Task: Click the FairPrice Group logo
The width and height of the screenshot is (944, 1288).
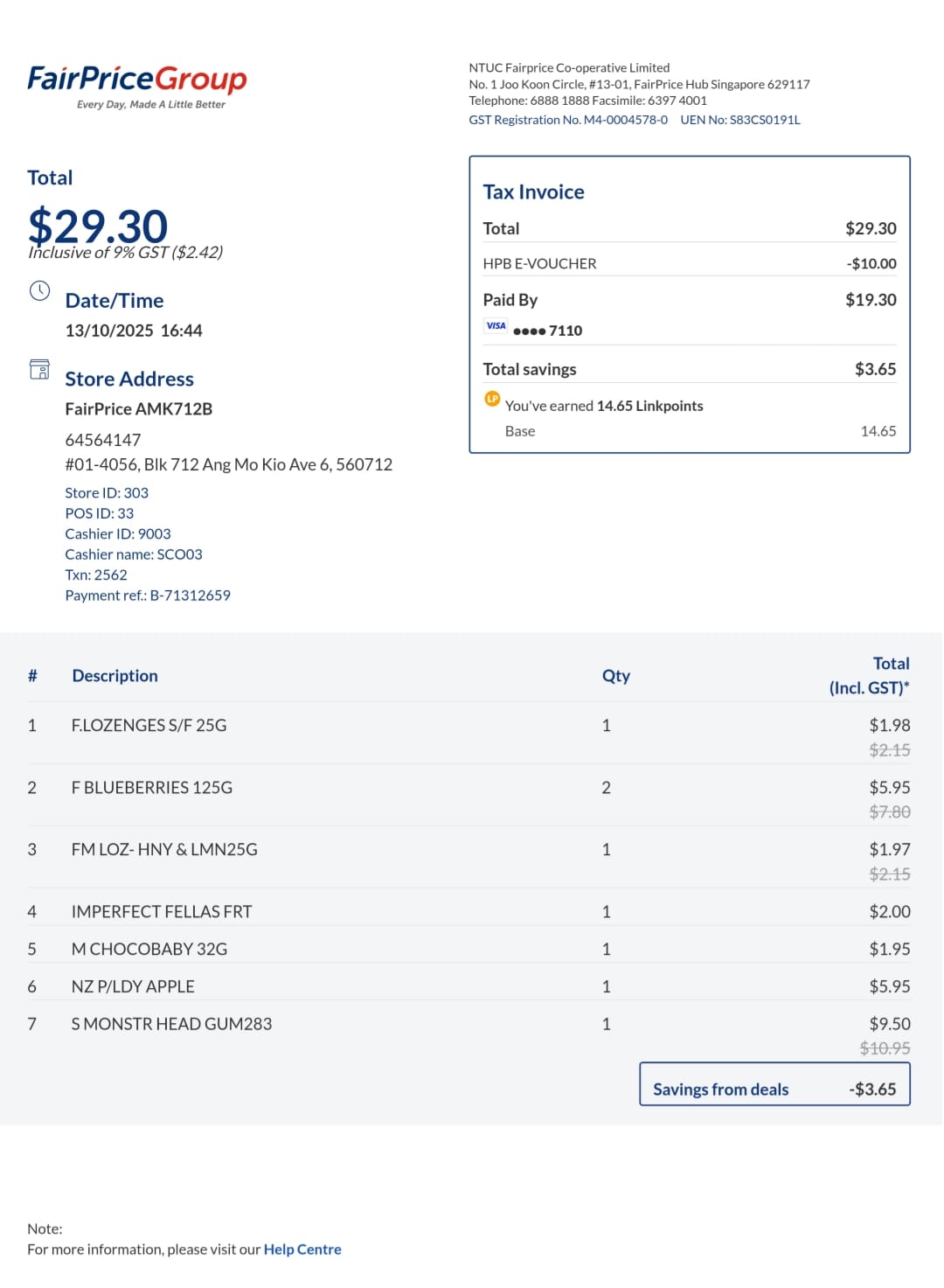Action: [137, 87]
